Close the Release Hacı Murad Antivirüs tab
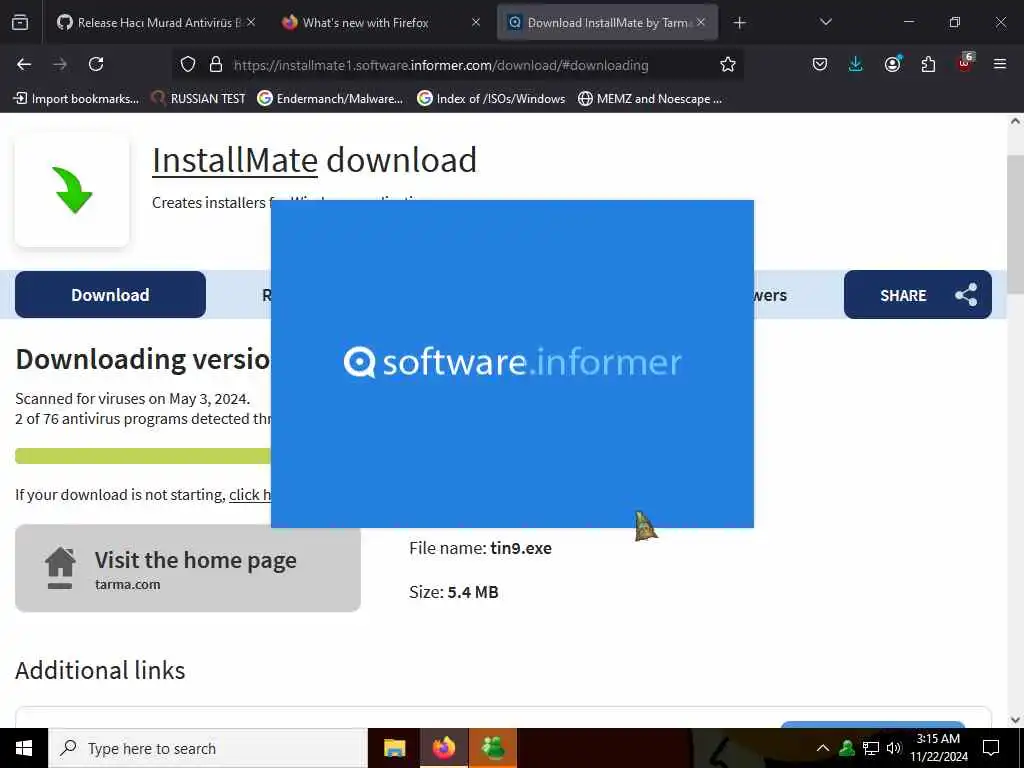1024x768 pixels. 251,22
